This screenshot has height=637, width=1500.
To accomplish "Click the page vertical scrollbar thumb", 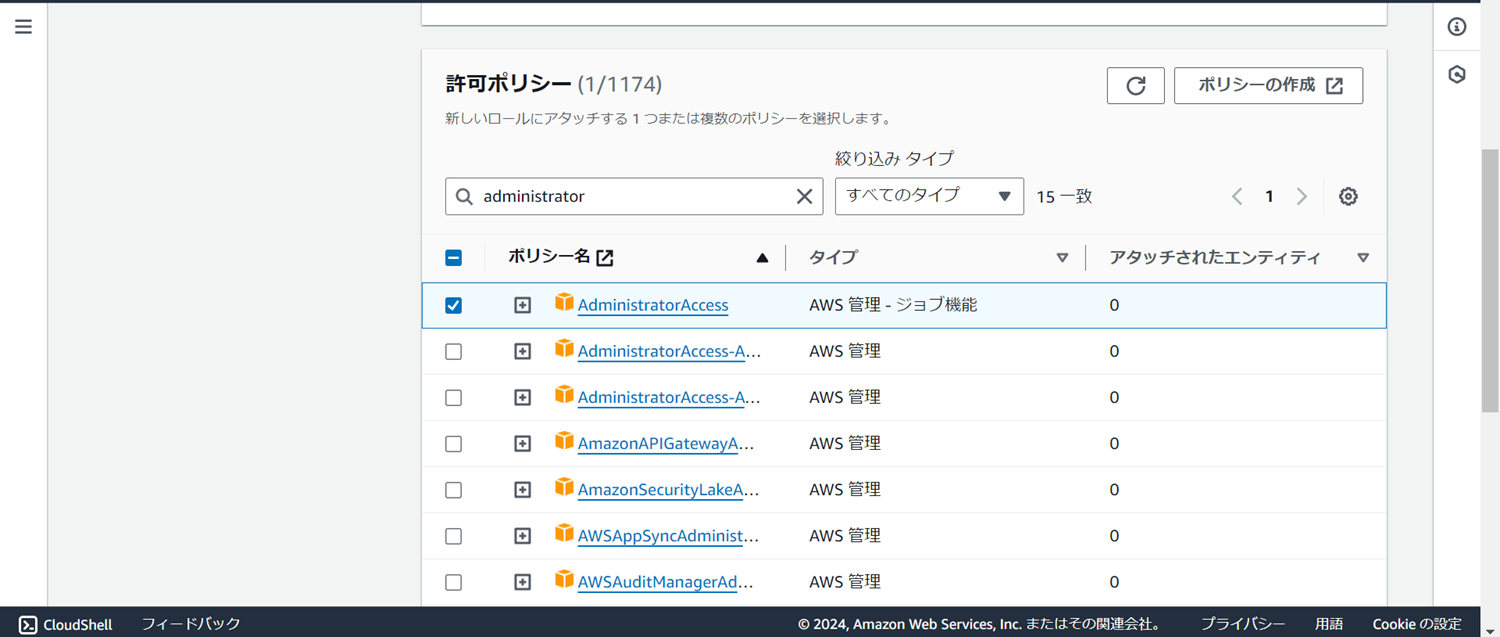I will pyautogui.click(x=1490, y=280).
